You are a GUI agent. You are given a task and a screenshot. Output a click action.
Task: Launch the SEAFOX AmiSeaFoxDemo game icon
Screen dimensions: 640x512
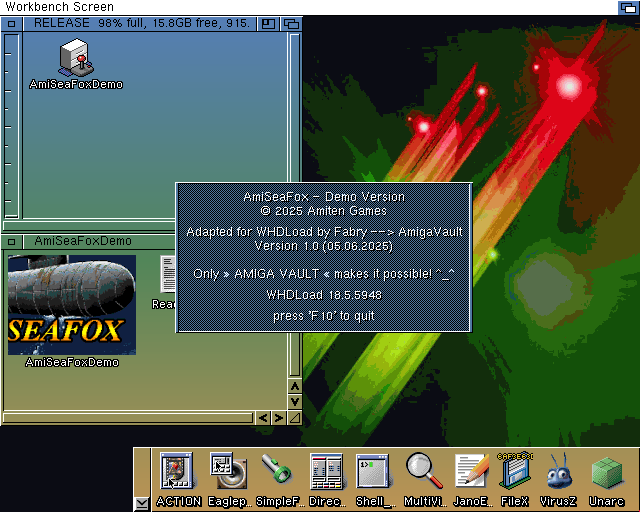tap(72, 305)
